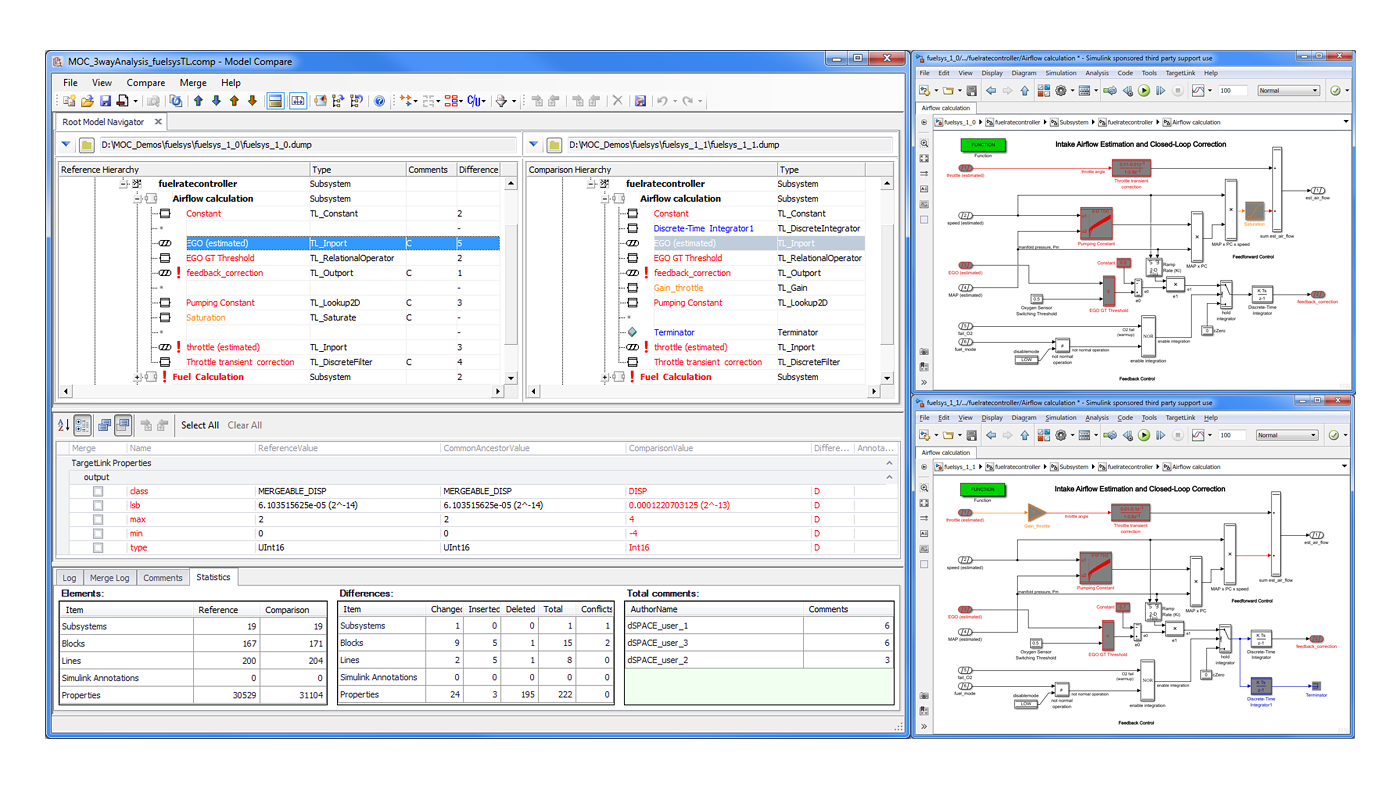
Task: Open the TargetLink menu in upper Simulink window
Action: pyautogui.click(x=1180, y=73)
